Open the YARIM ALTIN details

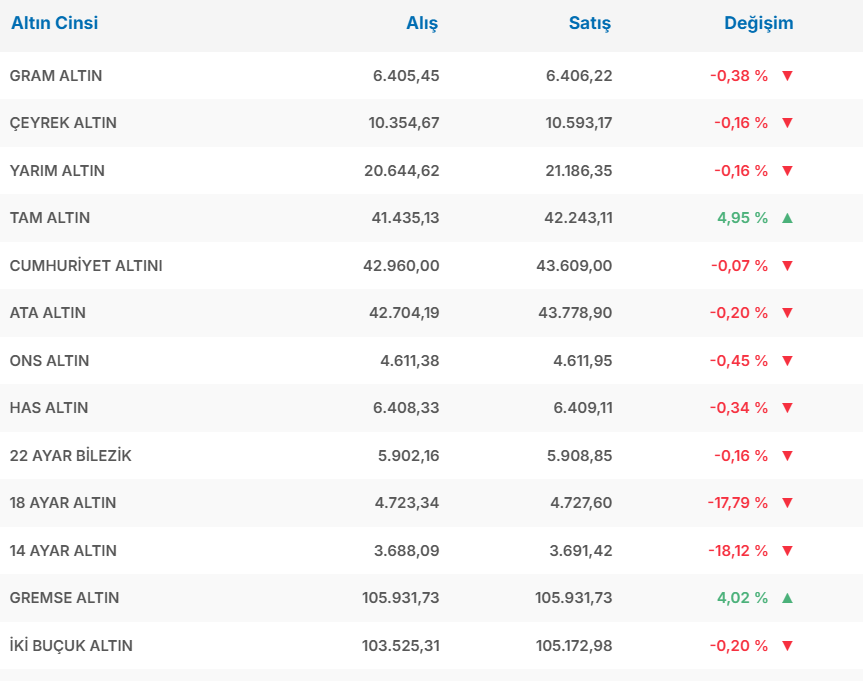coord(57,171)
